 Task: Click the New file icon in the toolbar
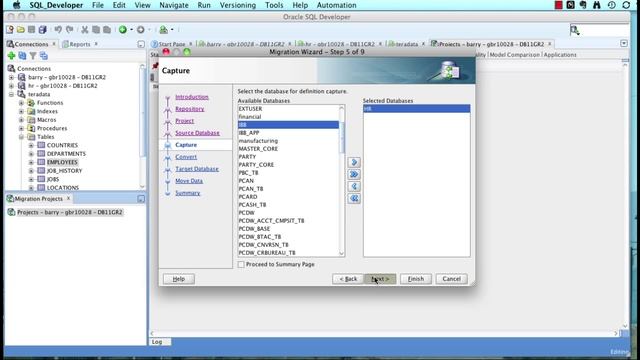(x=10, y=29)
